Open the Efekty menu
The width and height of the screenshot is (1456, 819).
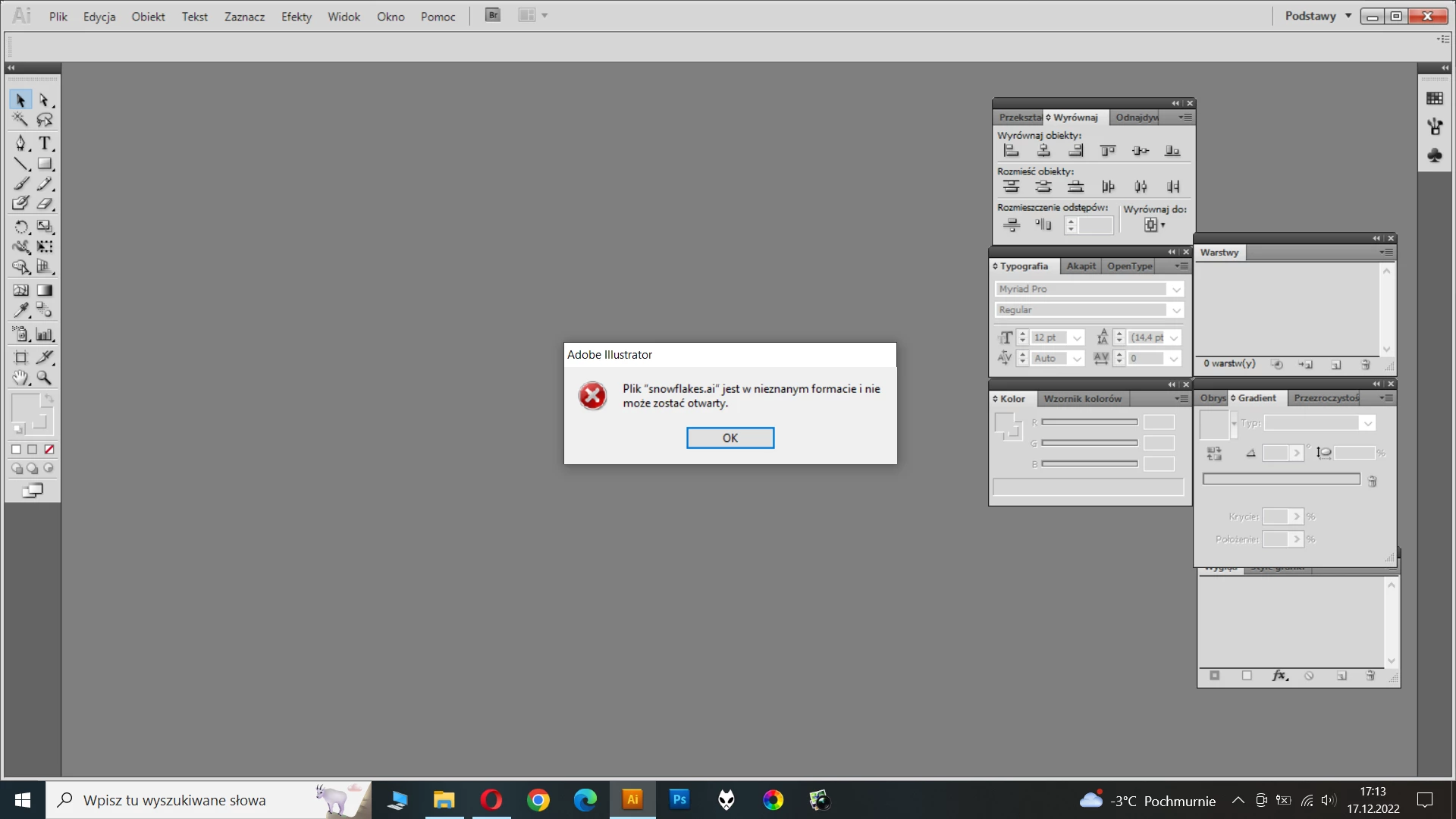pyautogui.click(x=296, y=17)
